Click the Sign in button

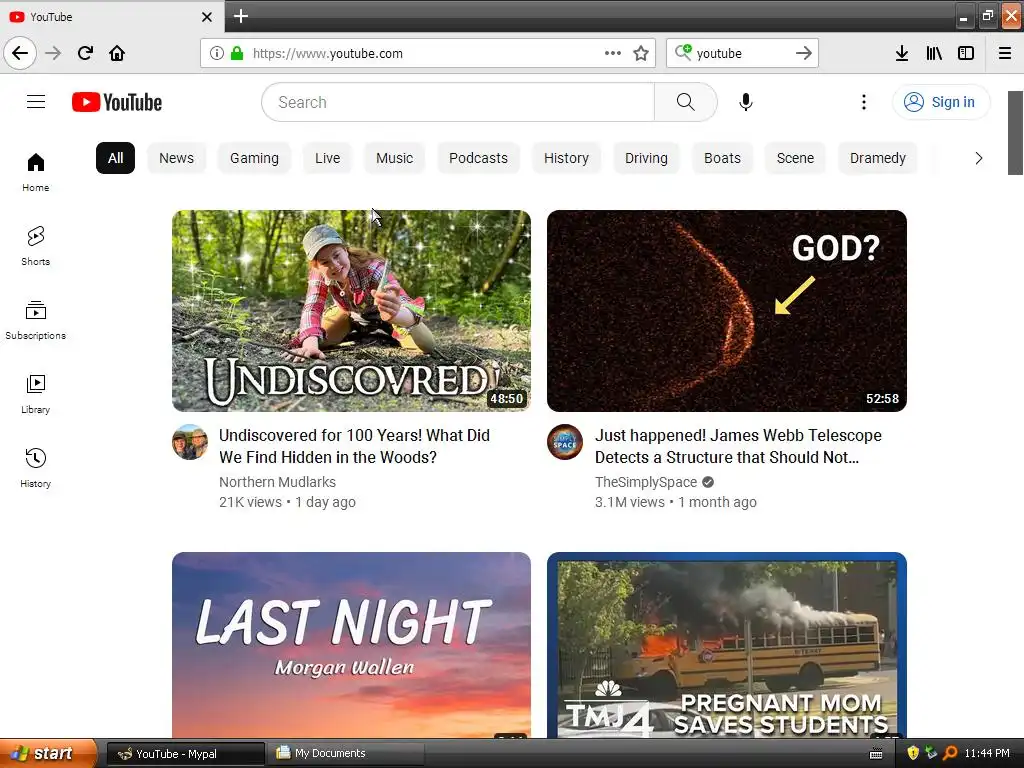pos(940,102)
